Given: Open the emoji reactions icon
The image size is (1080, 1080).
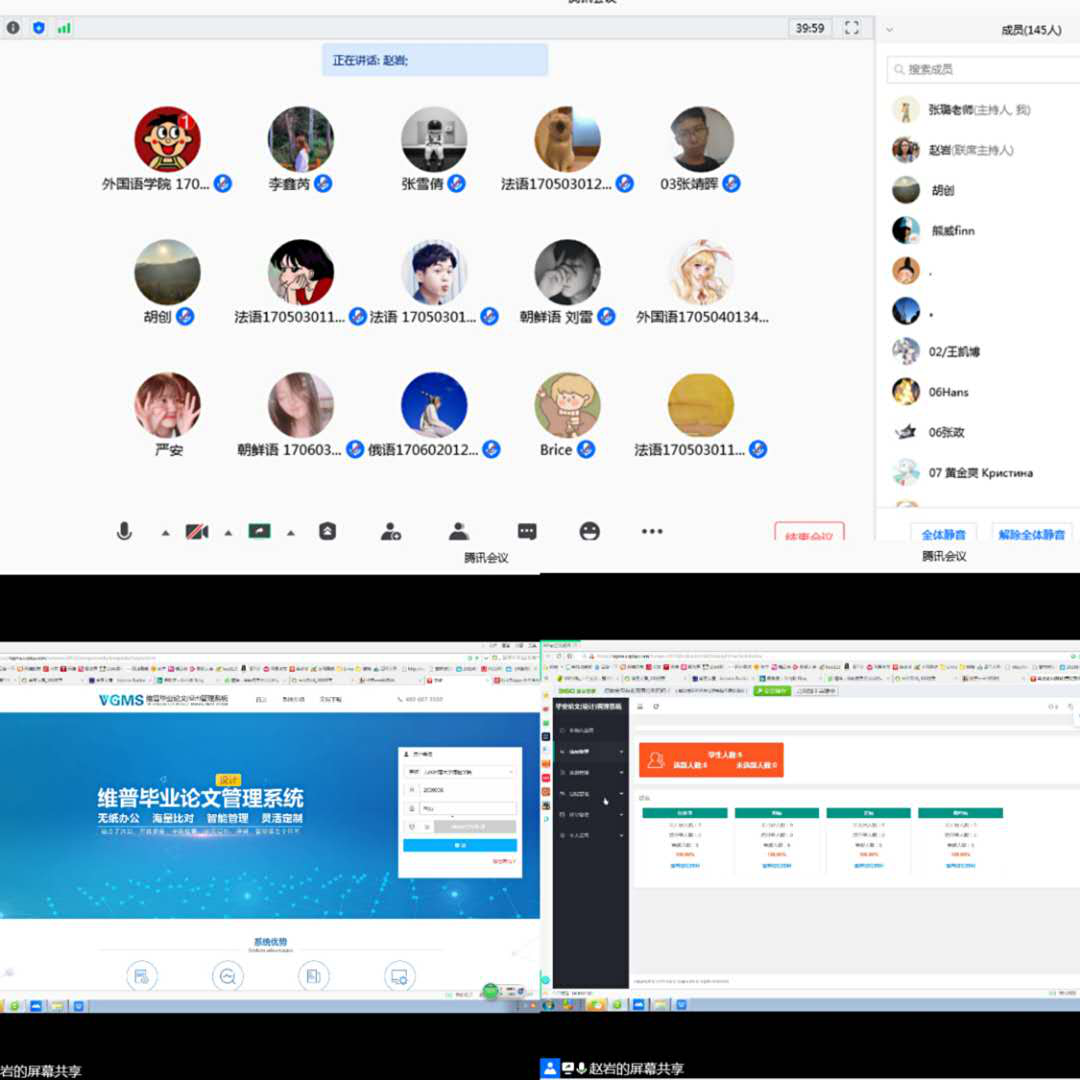Looking at the screenshot, I should tap(590, 532).
